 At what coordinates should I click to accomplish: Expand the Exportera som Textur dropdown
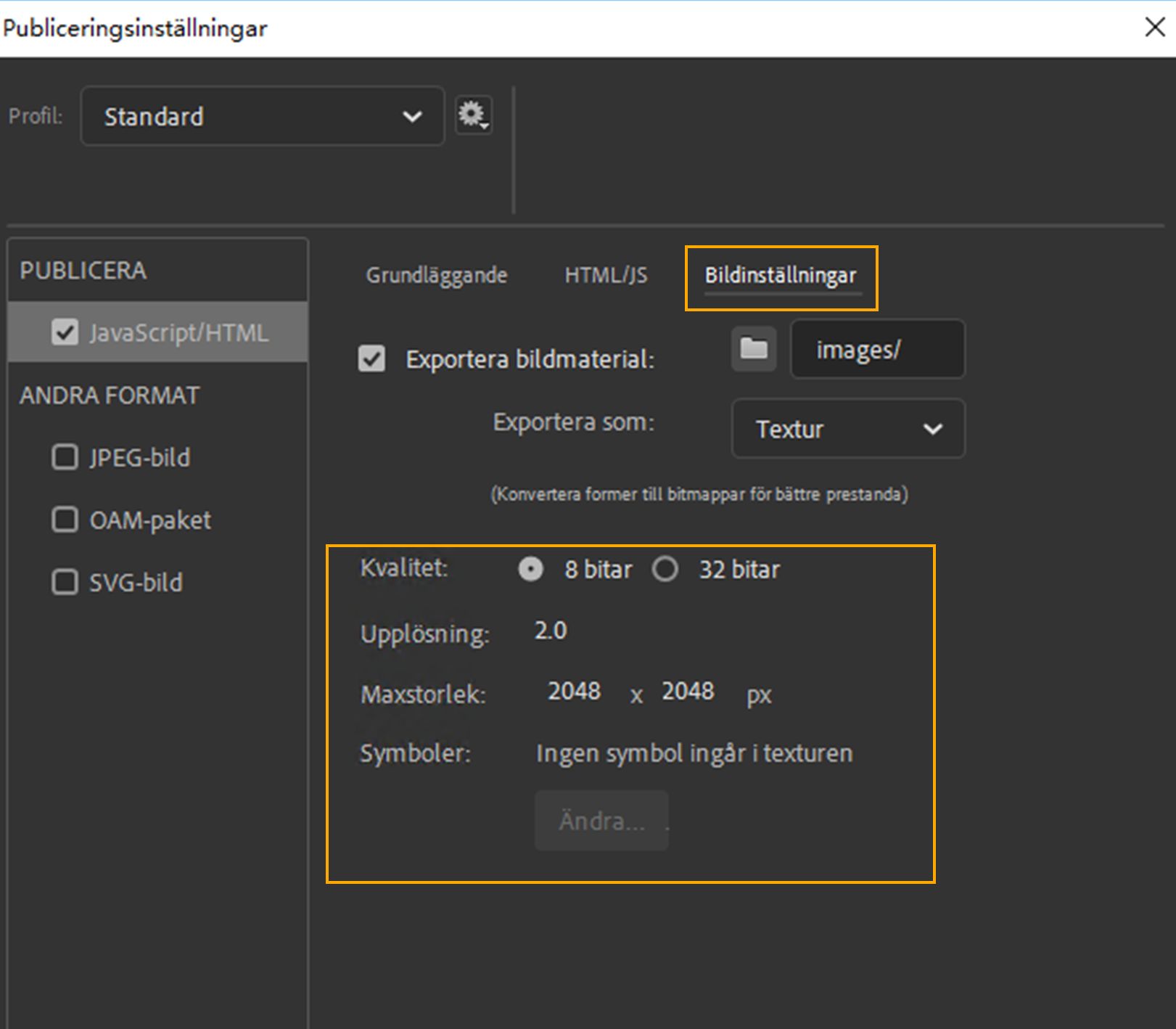point(847,429)
